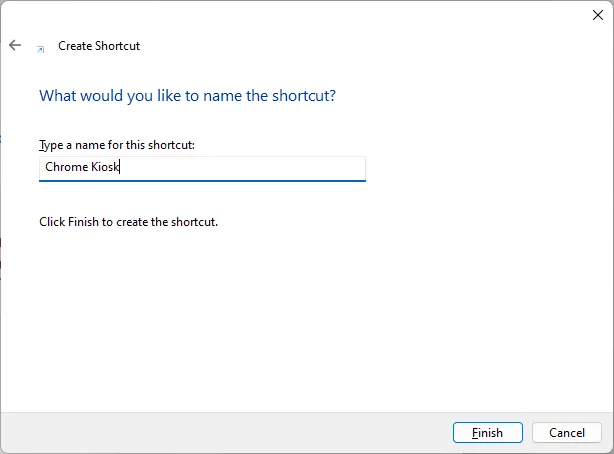Close the Create Shortcut dialog
This screenshot has width=614, height=454.
(x=598, y=15)
